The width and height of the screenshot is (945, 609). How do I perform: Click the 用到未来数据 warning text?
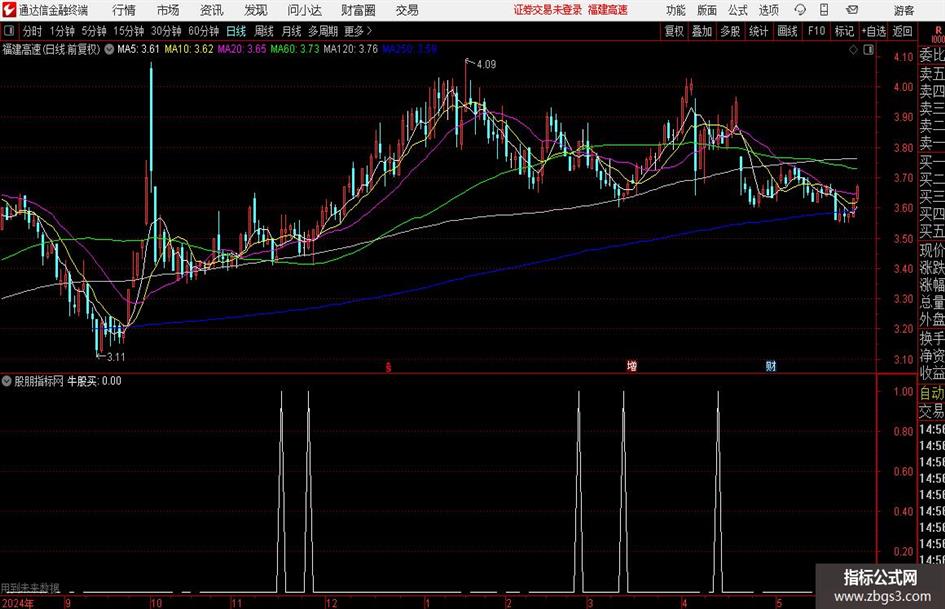click(x=30, y=587)
